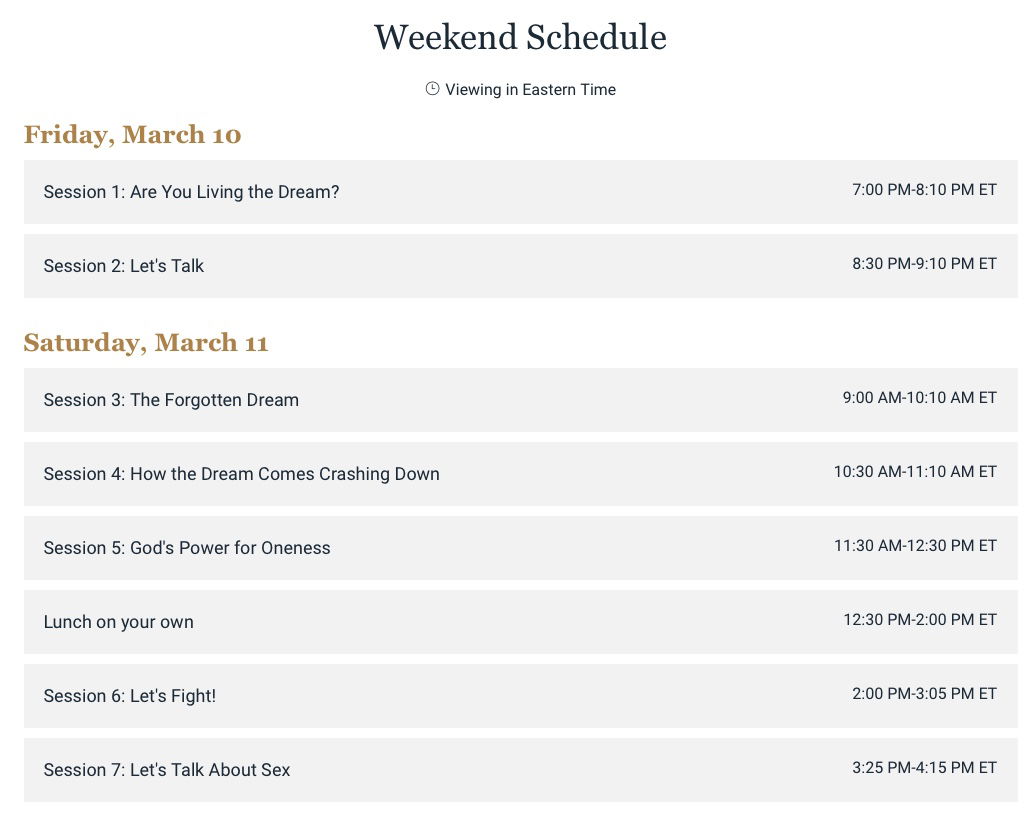Open Session 1: Are You Living the Dream?
Screen dimensions: 1035x822
coord(521,192)
